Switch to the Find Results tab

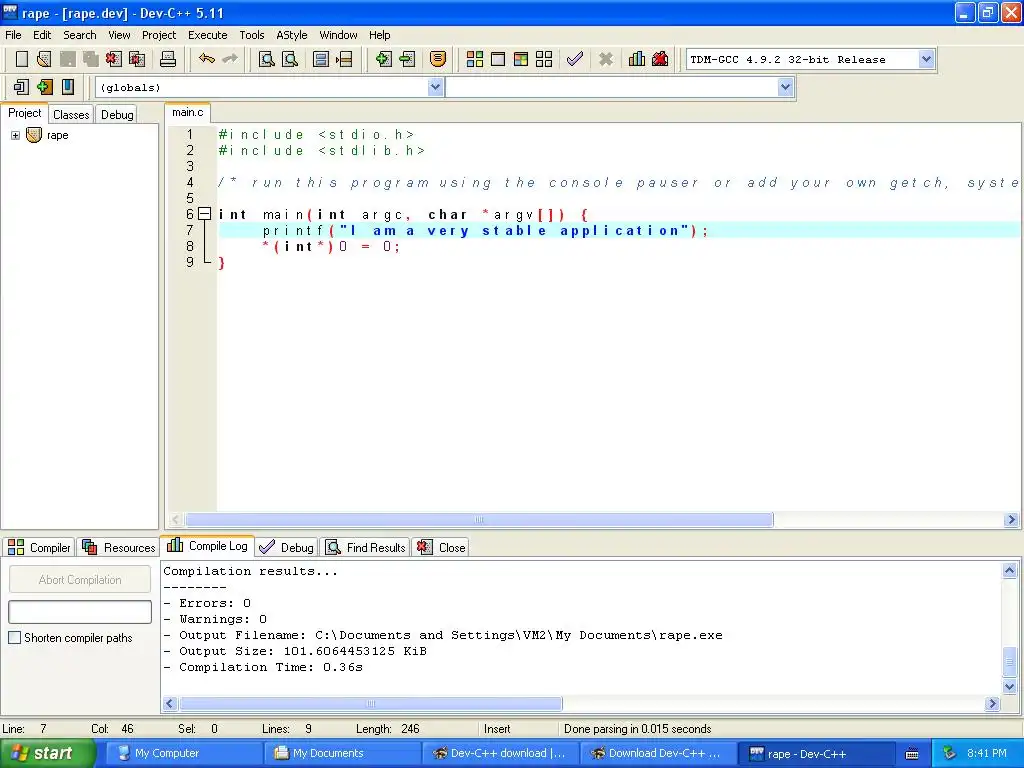(x=366, y=547)
